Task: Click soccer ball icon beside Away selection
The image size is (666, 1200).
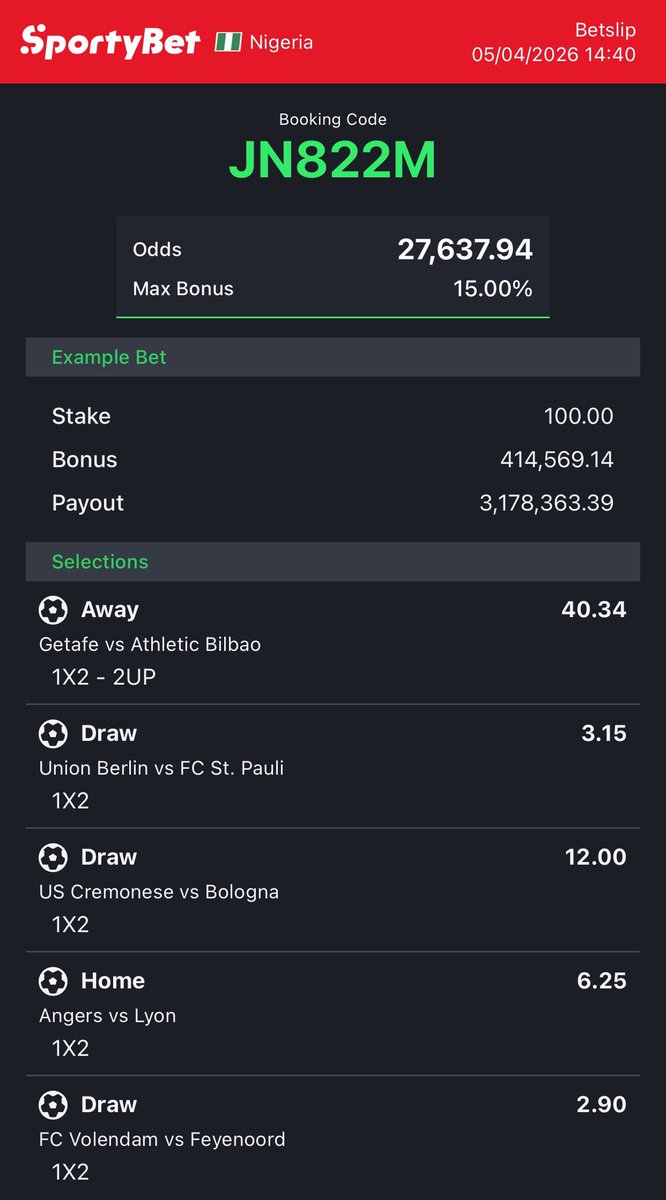Action: point(53,609)
